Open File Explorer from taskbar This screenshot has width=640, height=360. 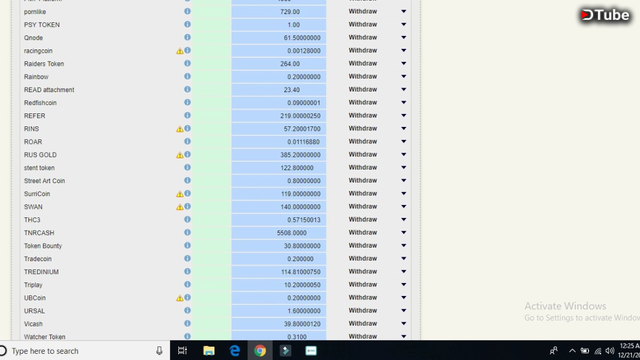point(209,351)
